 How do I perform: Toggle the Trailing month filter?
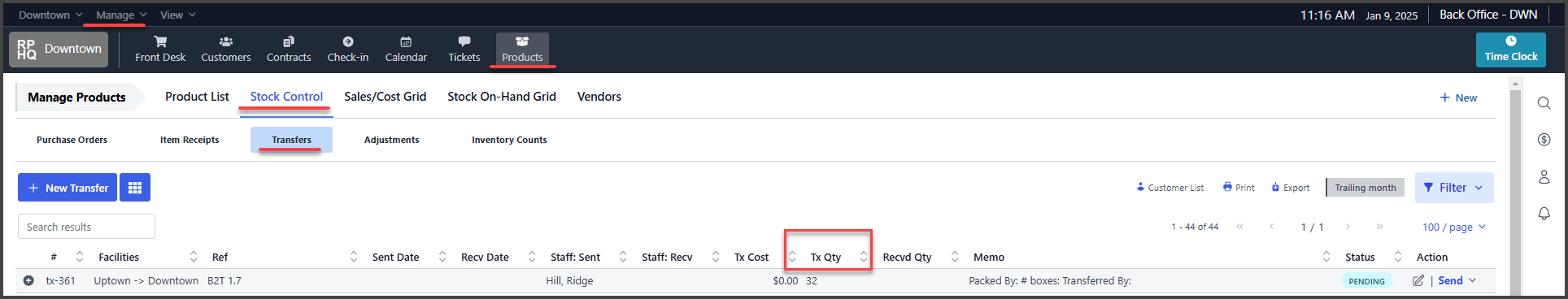[x=1365, y=188]
